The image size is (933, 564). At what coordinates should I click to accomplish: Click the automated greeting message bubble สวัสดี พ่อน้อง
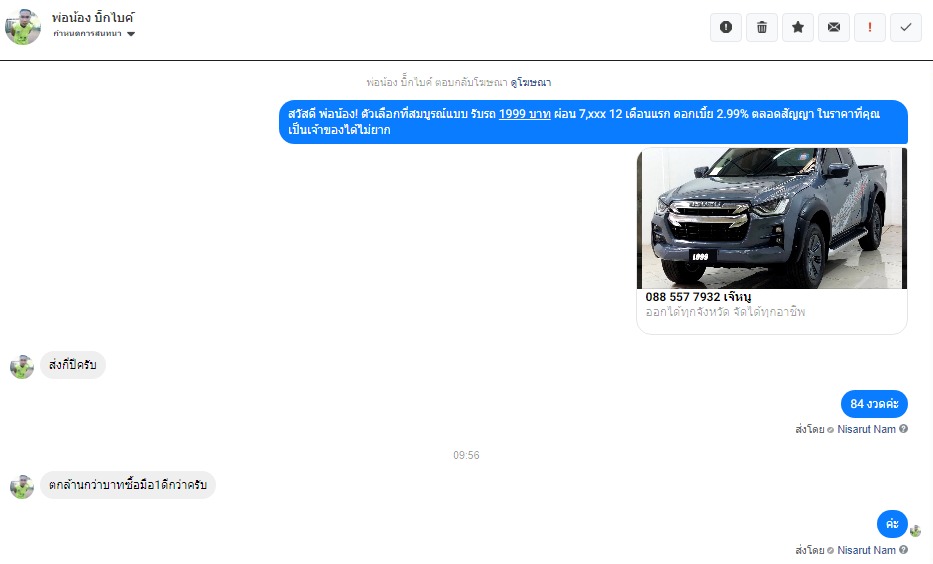pyautogui.click(x=593, y=122)
